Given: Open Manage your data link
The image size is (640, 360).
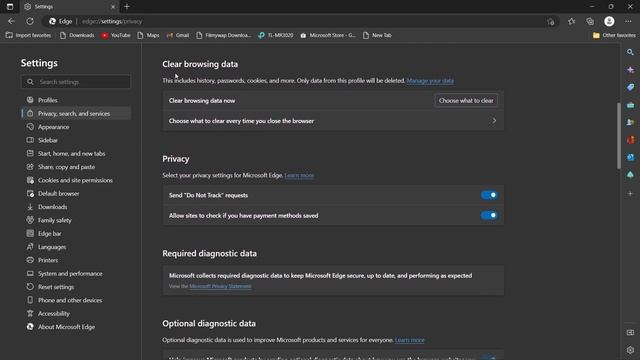Looking at the screenshot, I should pos(430,81).
